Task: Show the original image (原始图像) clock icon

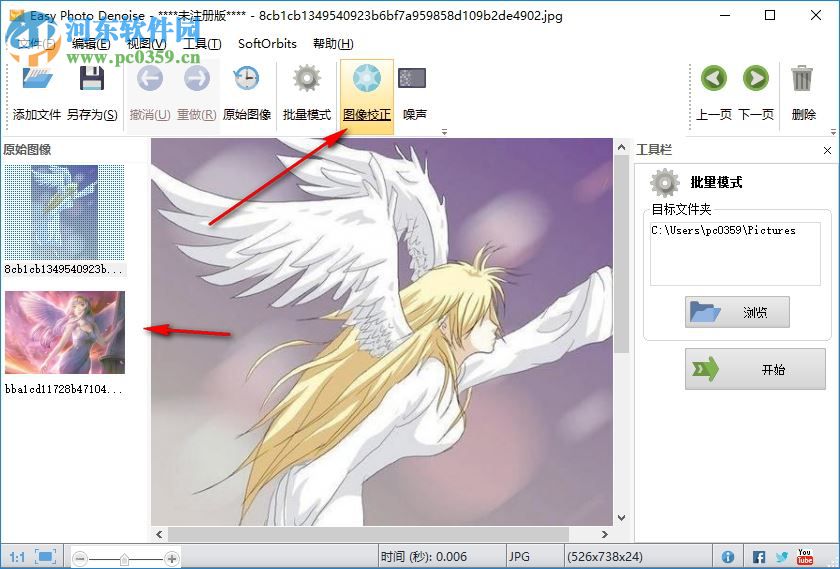Action: pos(246,79)
